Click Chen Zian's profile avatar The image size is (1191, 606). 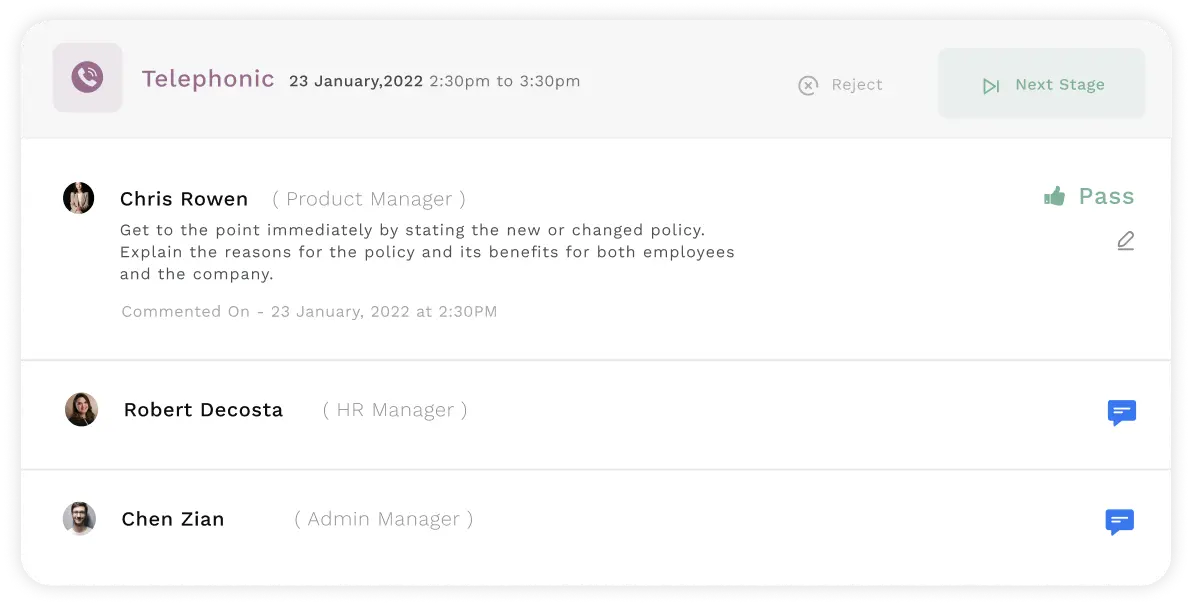[x=79, y=518]
